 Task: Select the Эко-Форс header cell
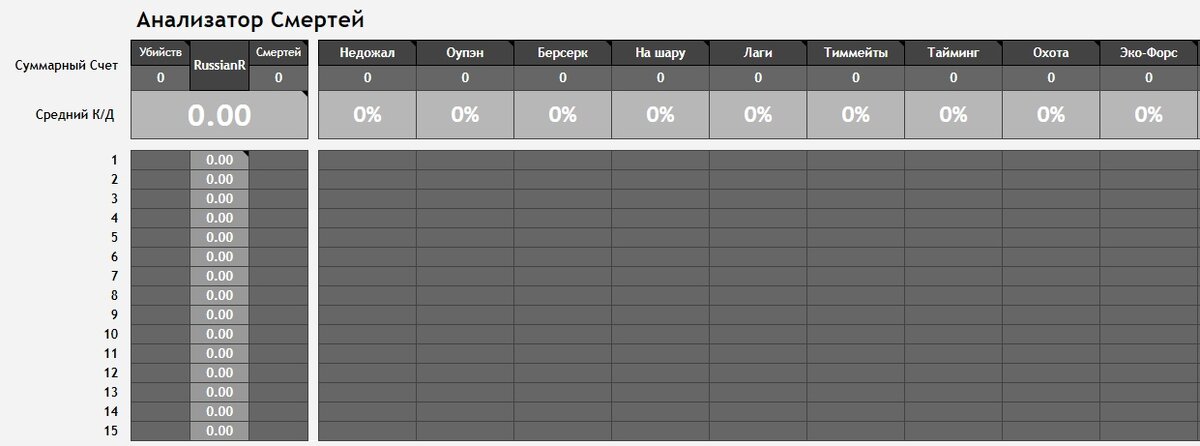(x=1148, y=53)
